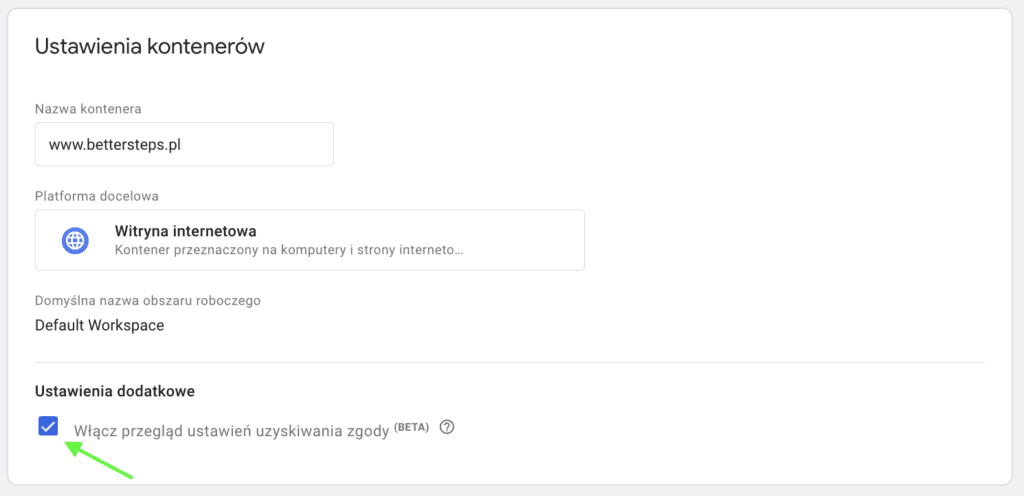This screenshot has width=1024, height=496.
Task: Click the Nazwa kontenera input field
Action: pos(184,144)
